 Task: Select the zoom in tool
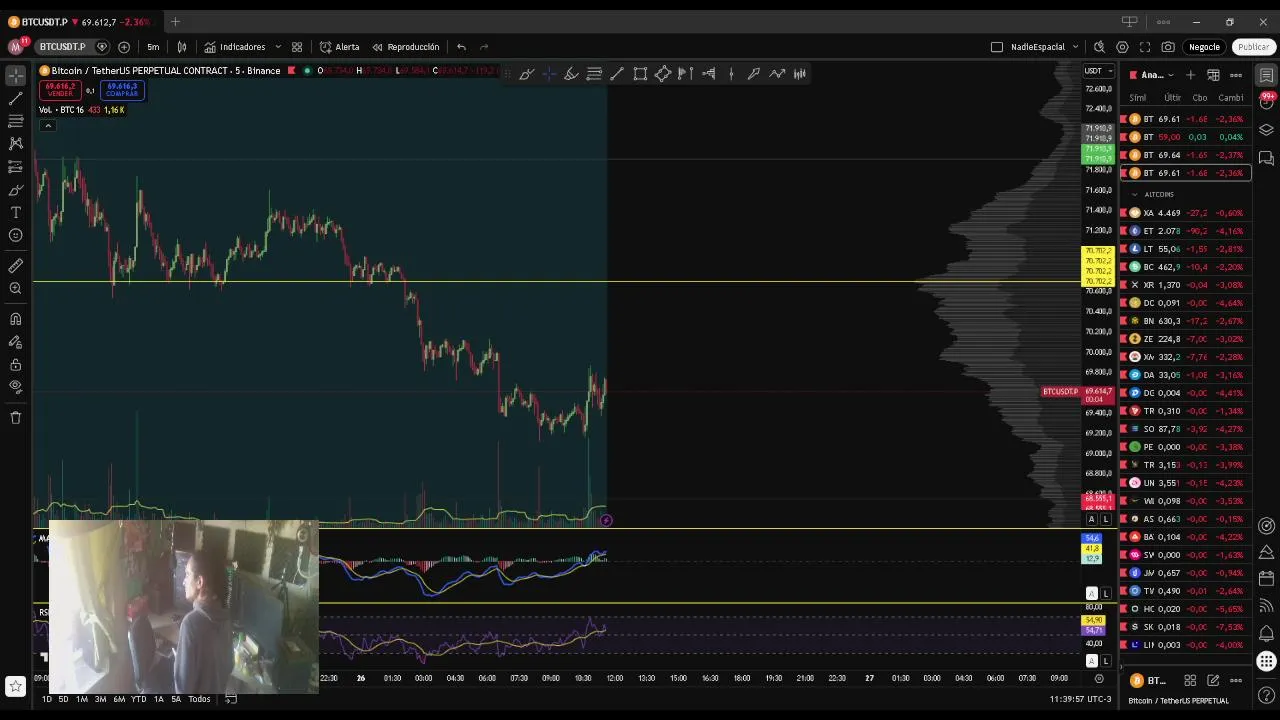point(15,289)
